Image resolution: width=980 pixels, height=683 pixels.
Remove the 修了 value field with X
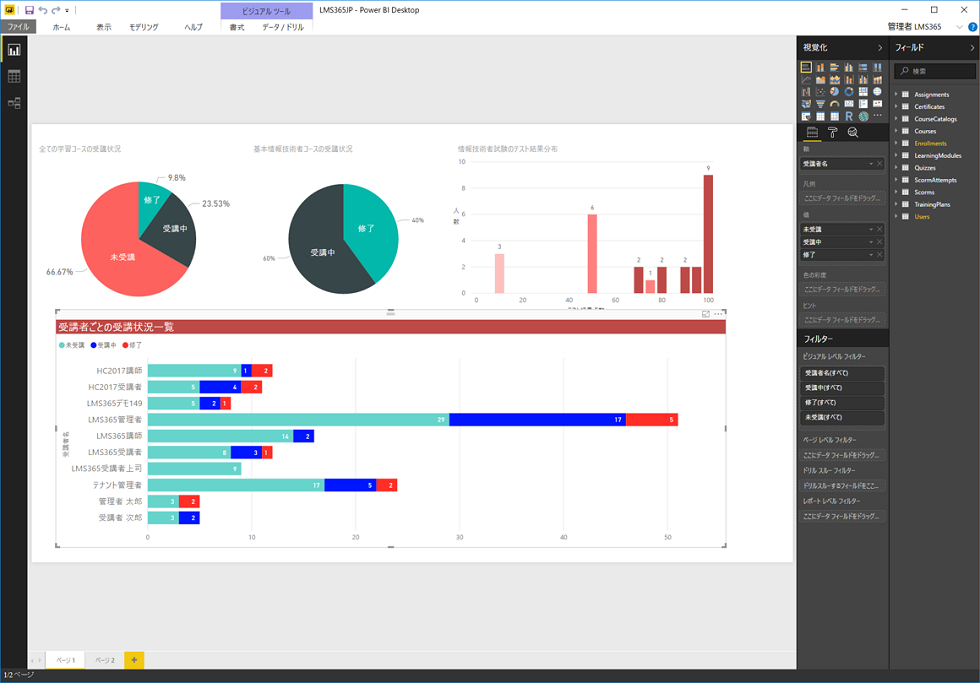(879, 255)
